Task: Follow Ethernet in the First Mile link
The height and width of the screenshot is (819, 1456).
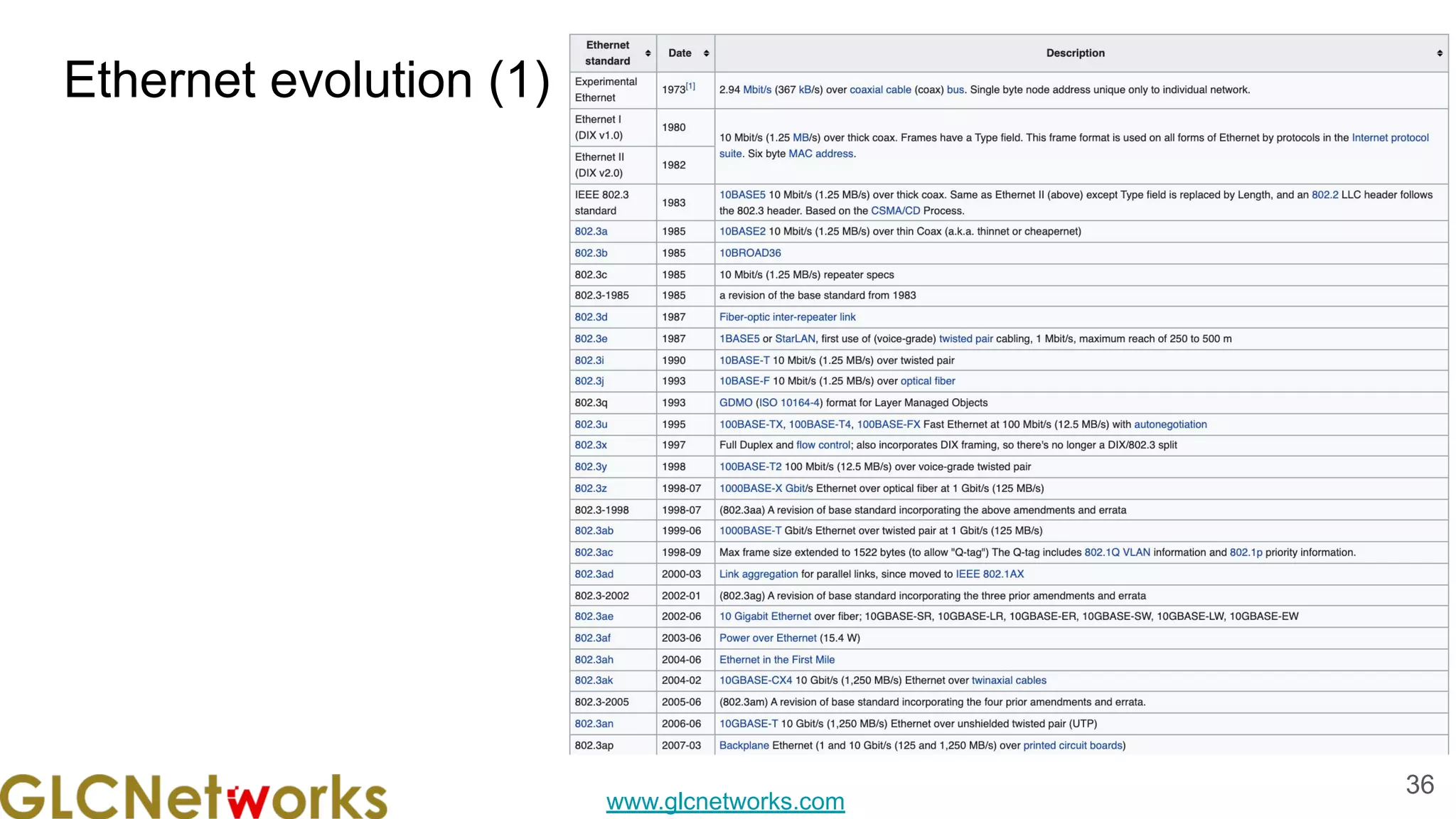Action: click(777, 660)
